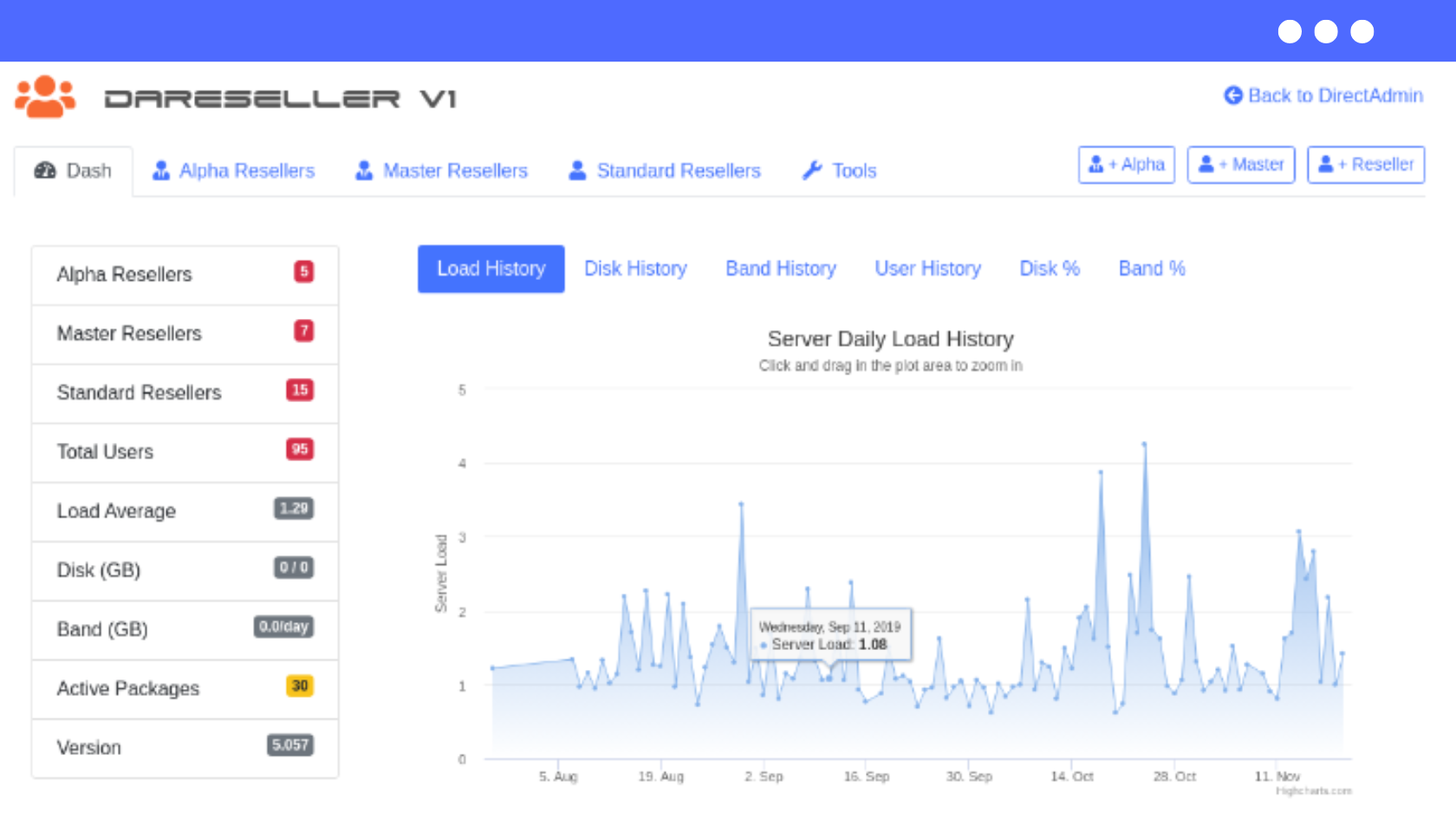
Task: Click the Total Users sidebar row
Action: point(185,452)
